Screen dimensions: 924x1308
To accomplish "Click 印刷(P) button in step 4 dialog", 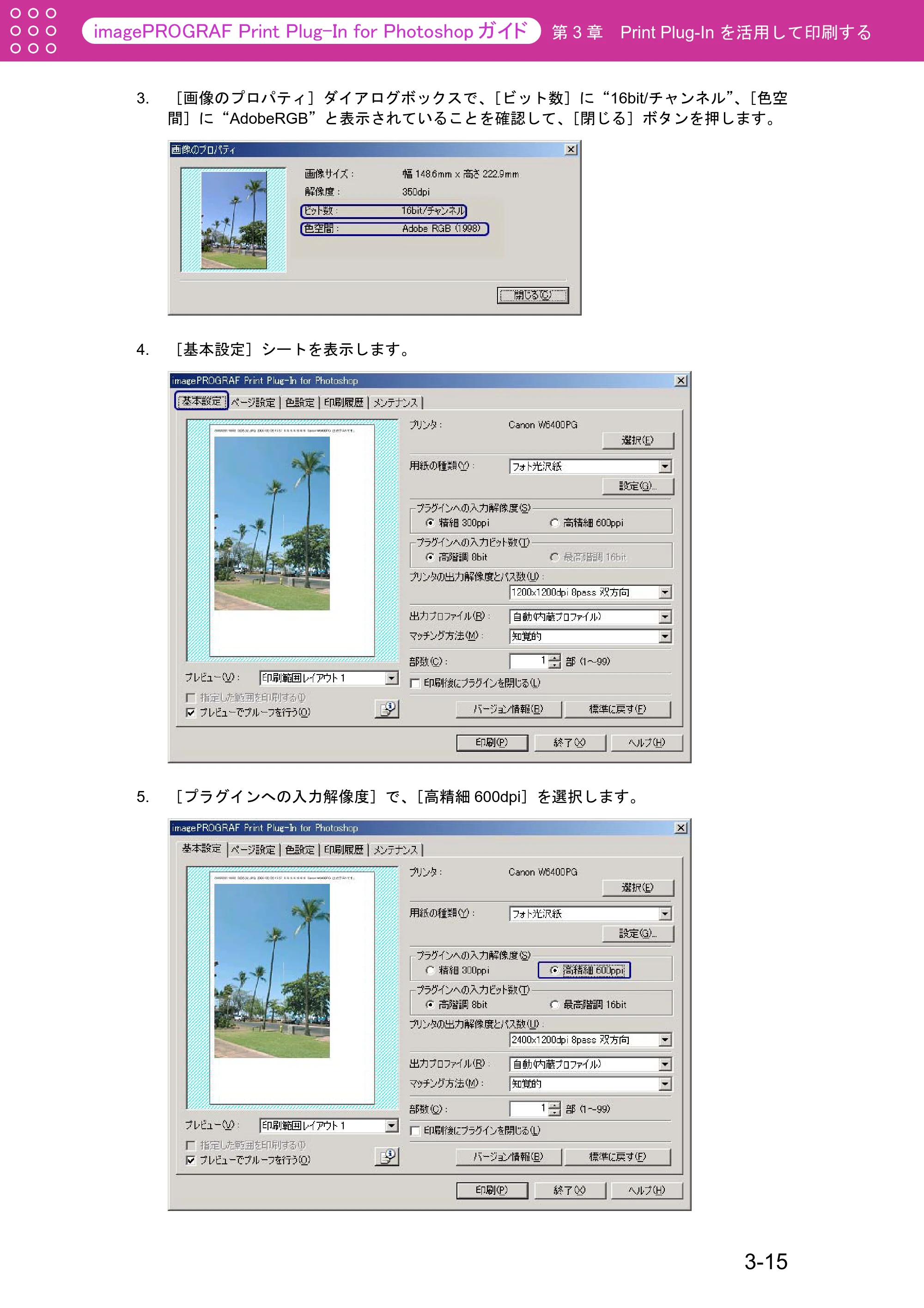I will point(492,743).
